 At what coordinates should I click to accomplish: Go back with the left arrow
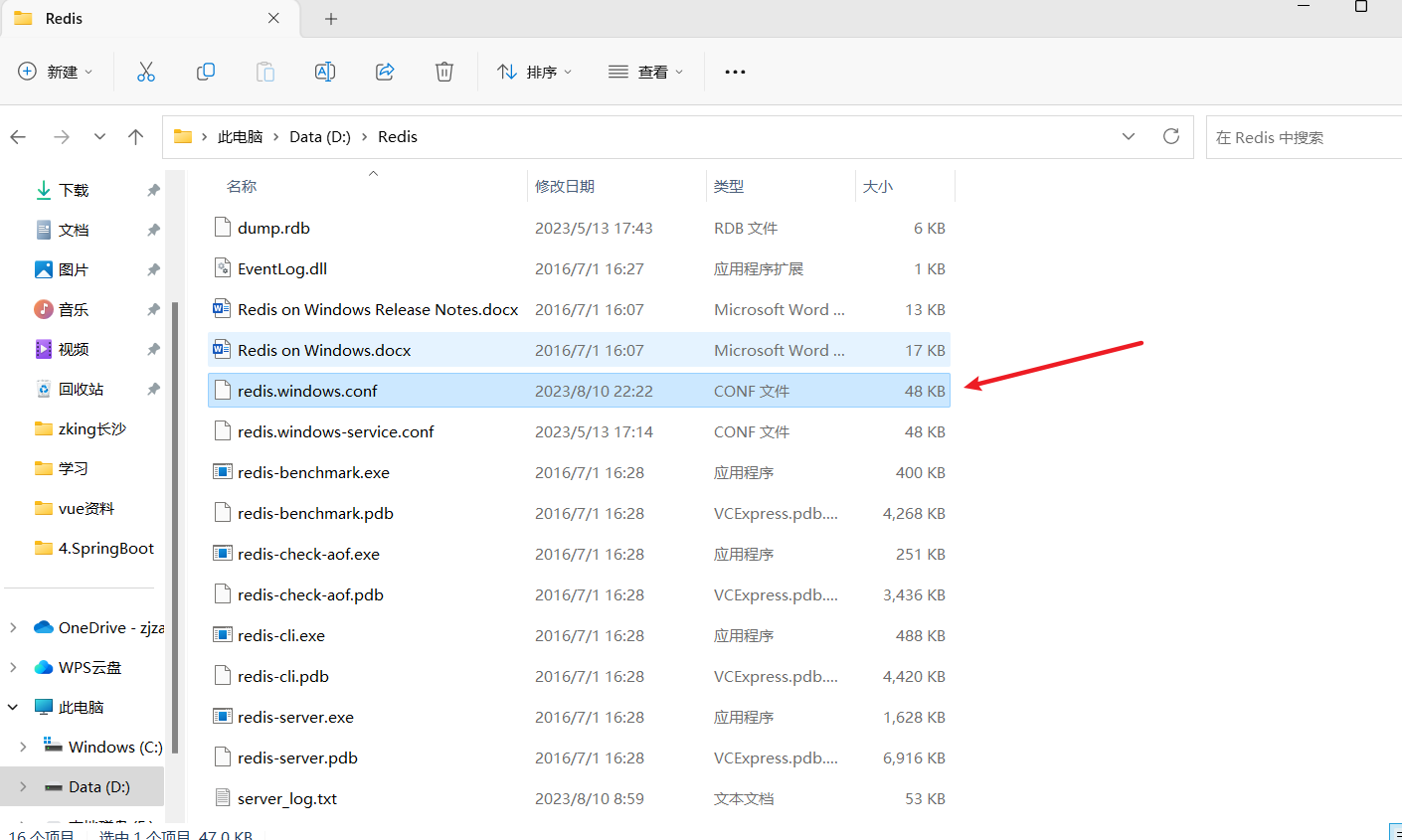(x=18, y=137)
